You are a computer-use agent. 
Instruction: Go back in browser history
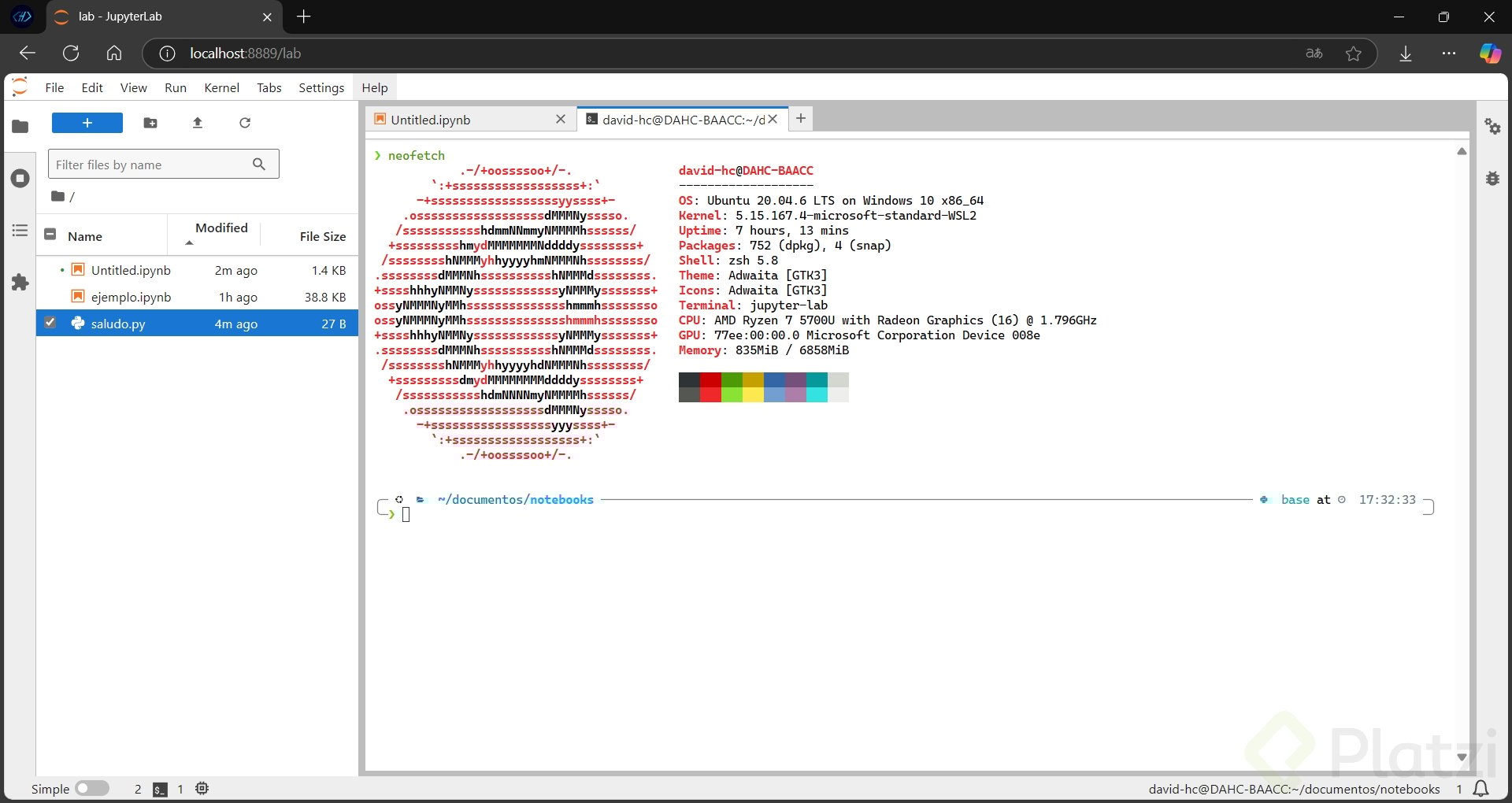click(x=28, y=54)
